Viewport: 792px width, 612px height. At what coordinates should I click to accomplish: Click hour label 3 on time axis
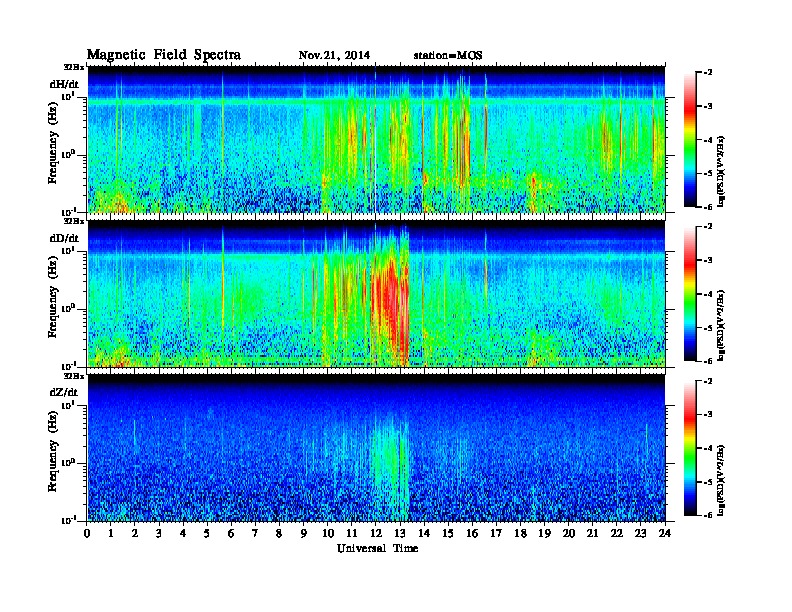[x=159, y=534]
